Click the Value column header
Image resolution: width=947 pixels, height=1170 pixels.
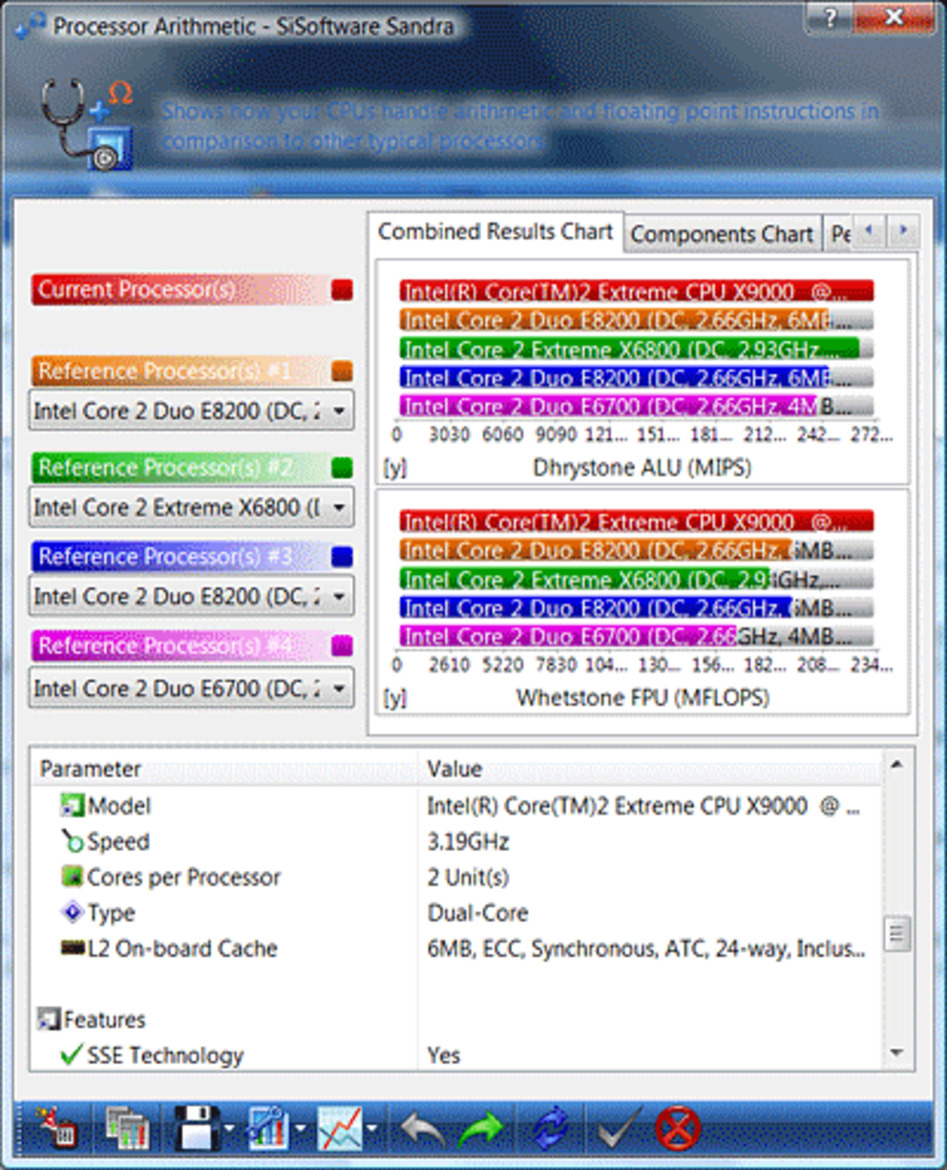click(x=650, y=768)
